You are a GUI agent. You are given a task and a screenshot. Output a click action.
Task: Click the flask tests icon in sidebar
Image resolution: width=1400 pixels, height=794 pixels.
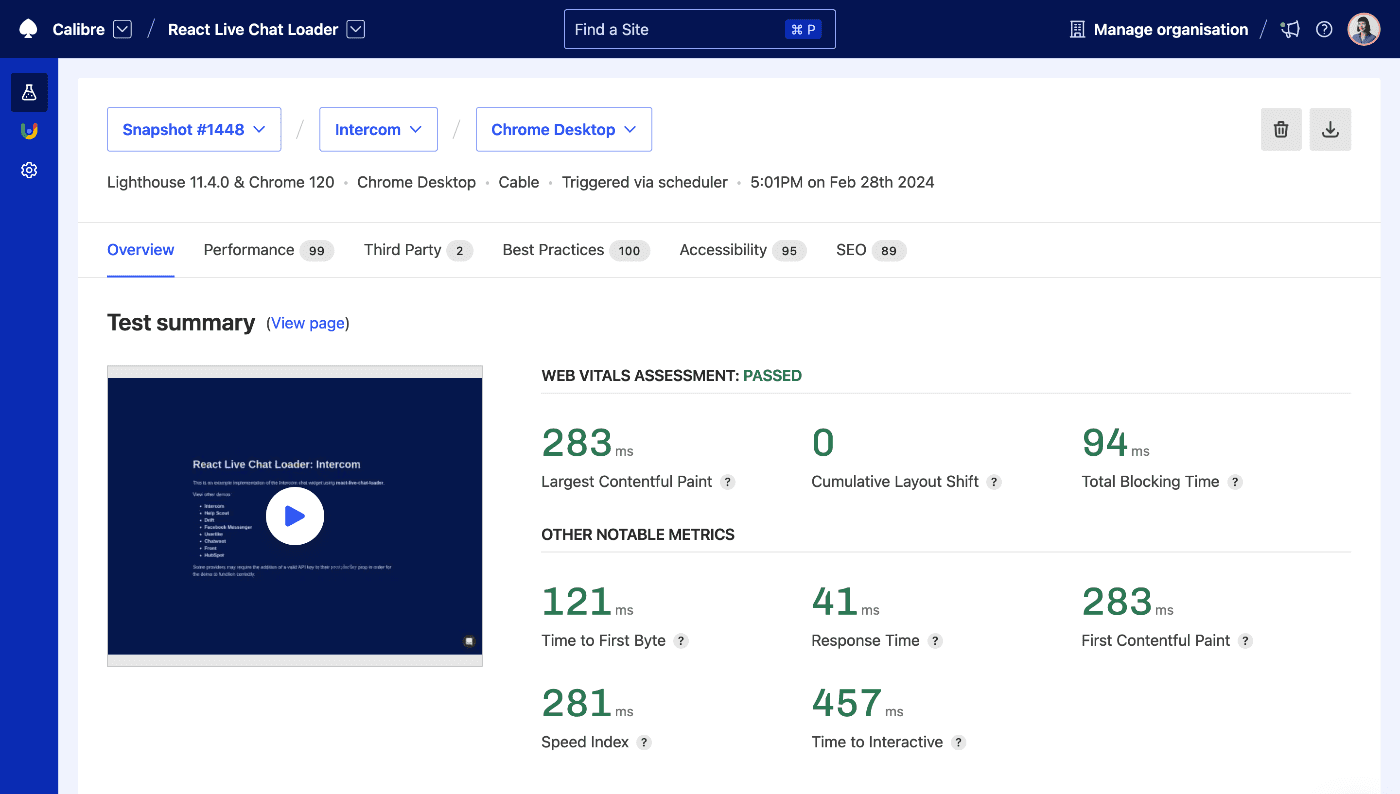point(29,92)
